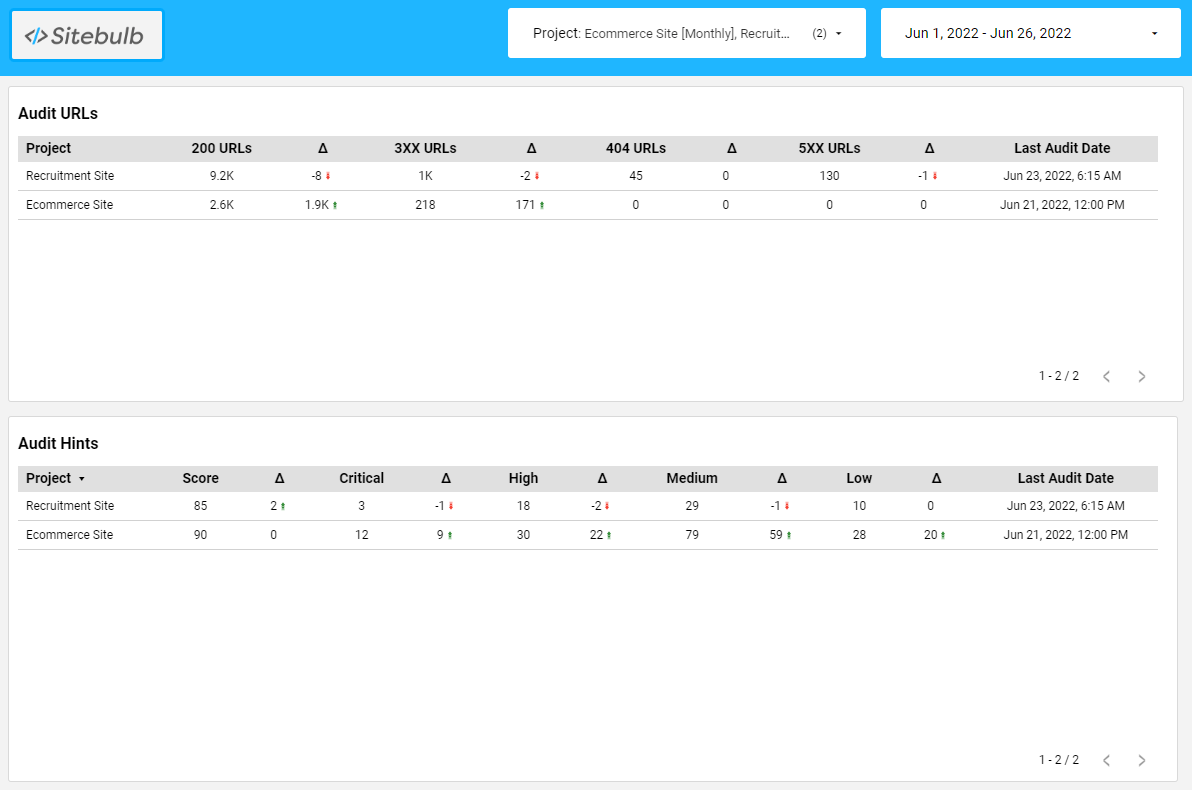Click the 130 value under 5XX URLs
Screen dimensions: 1192x790
coord(829,176)
